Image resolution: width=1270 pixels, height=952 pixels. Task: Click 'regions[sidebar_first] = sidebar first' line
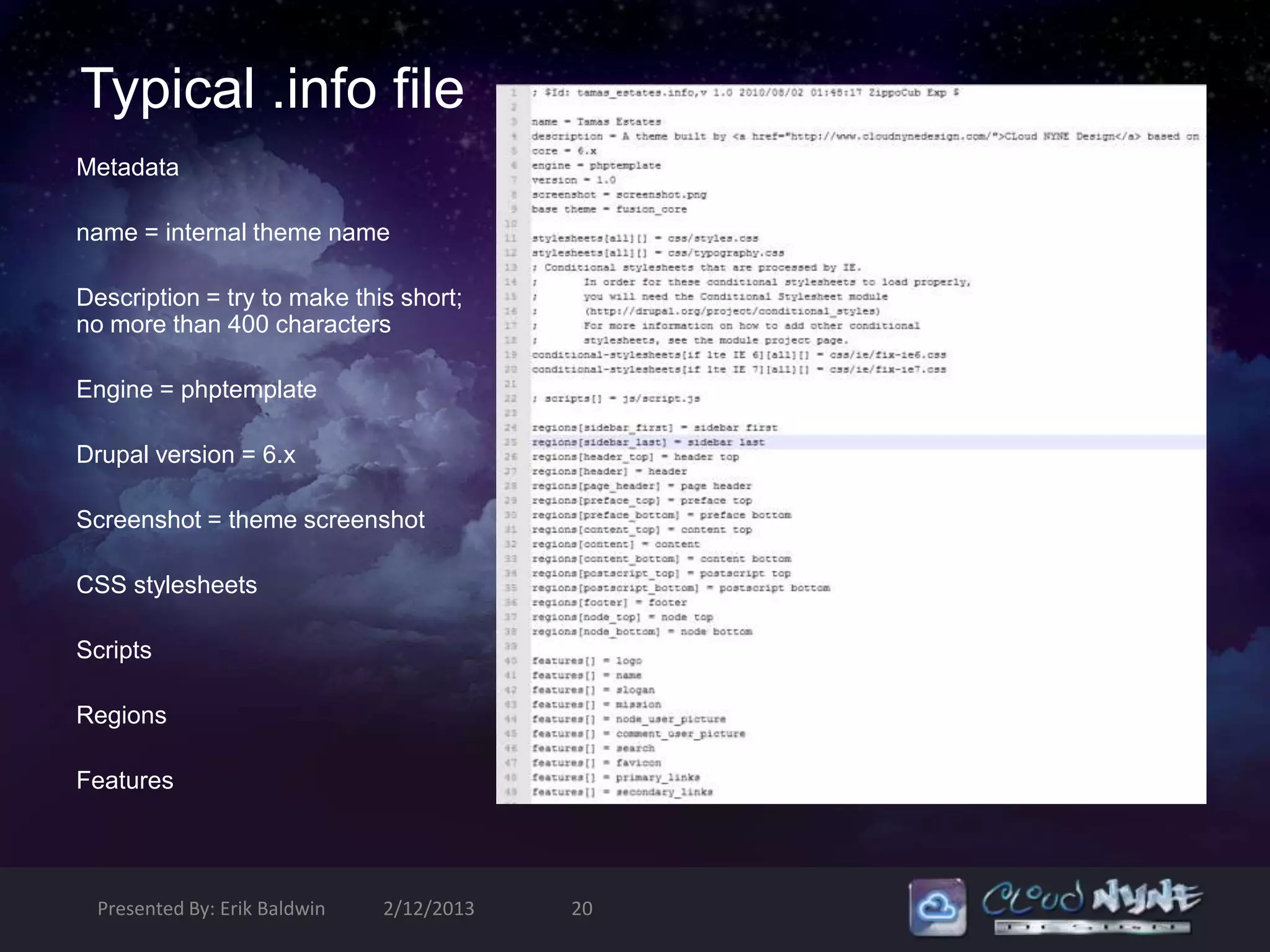(x=654, y=428)
